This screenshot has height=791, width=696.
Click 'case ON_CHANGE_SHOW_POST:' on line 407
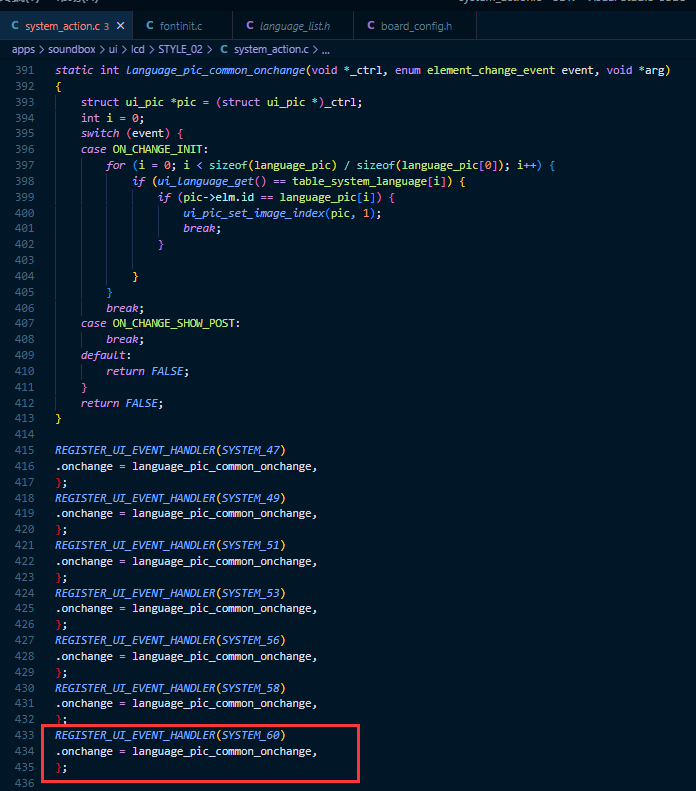click(x=160, y=323)
